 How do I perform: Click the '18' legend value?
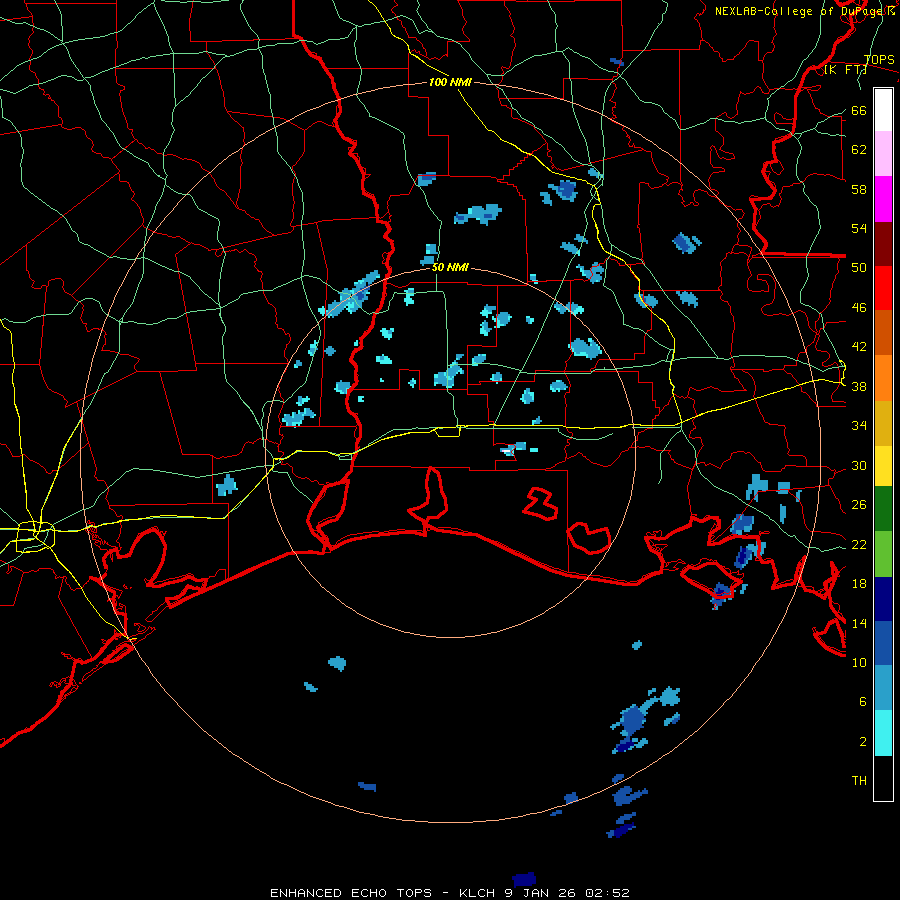pos(859,584)
